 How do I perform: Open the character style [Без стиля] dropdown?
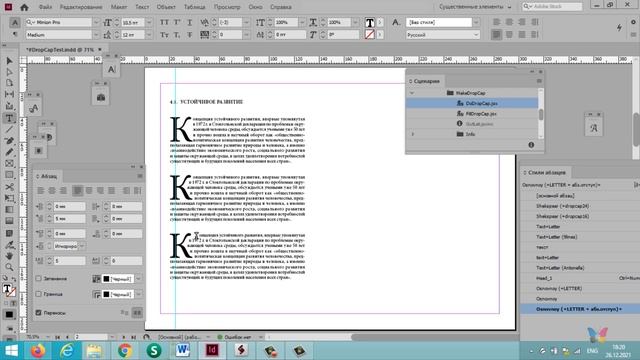(476, 22)
